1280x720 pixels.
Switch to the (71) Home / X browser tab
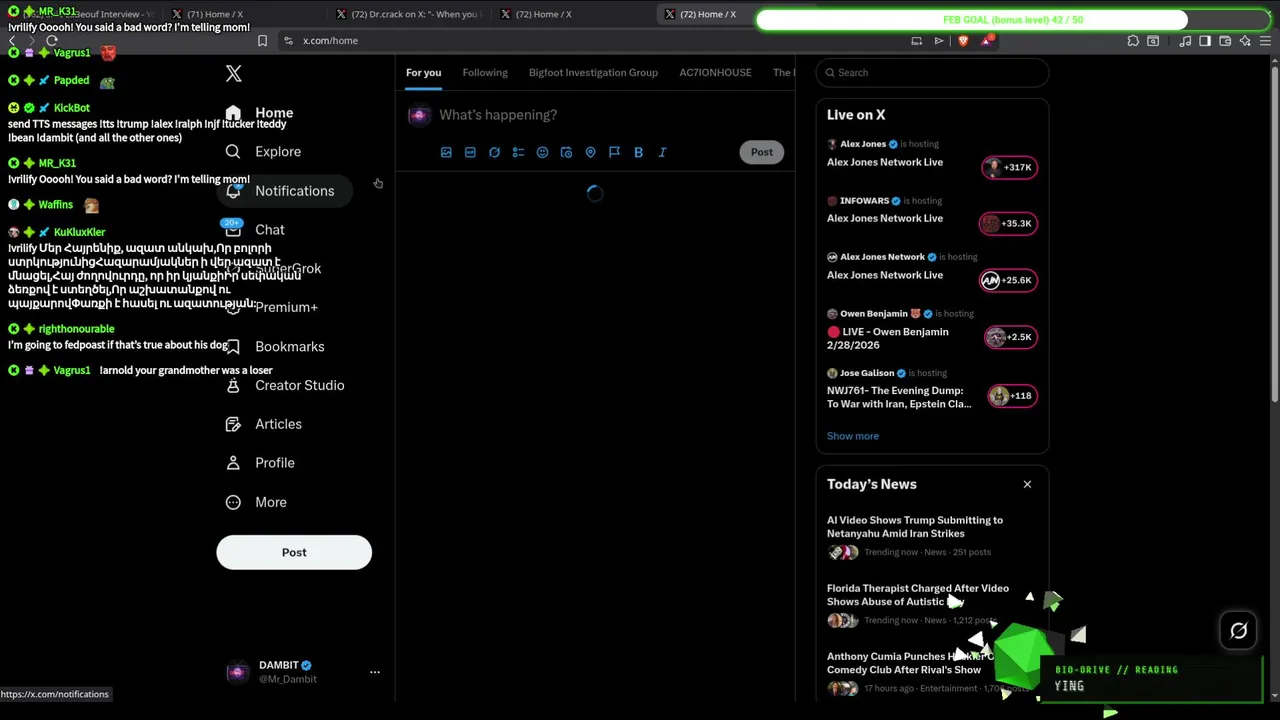click(215, 14)
